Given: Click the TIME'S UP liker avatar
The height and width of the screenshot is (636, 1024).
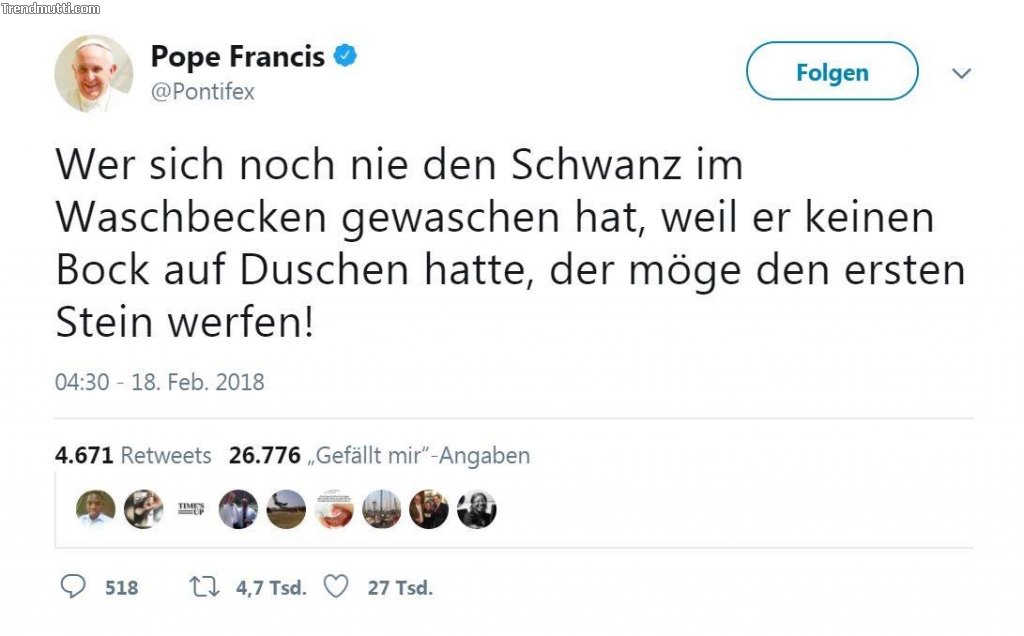Looking at the screenshot, I should coord(191,509).
